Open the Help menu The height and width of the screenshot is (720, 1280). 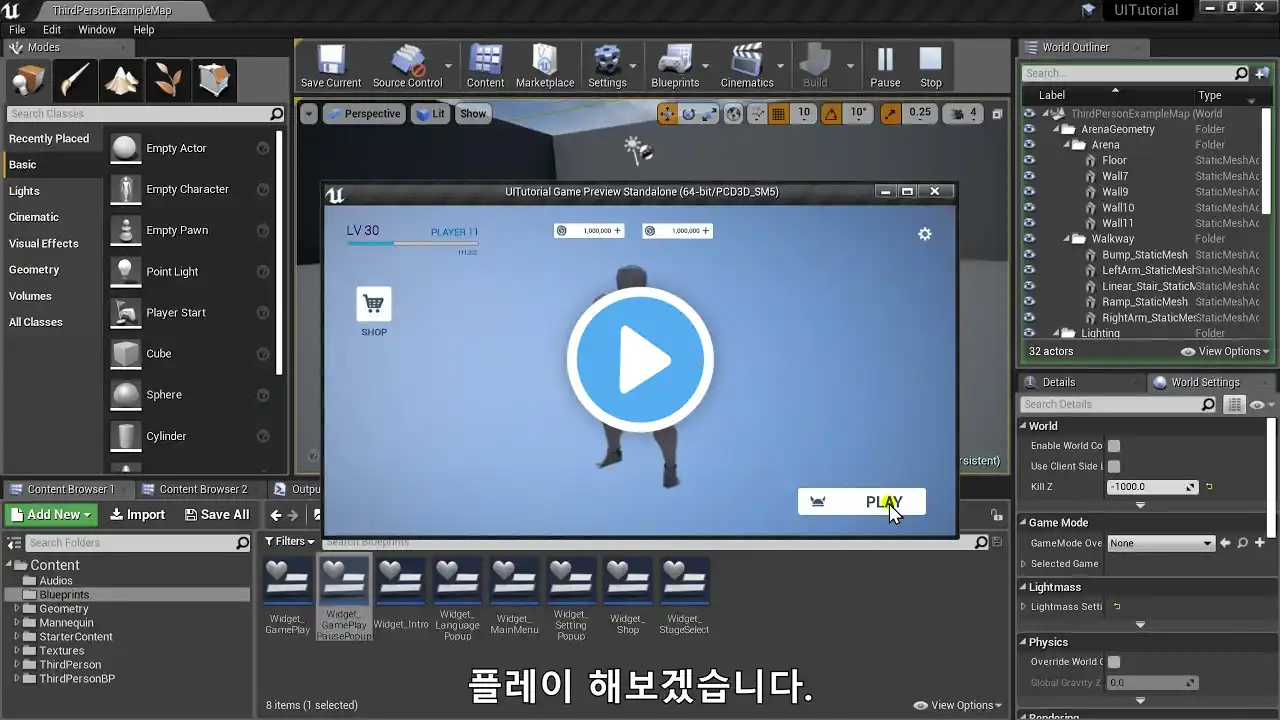click(x=144, y=30)
